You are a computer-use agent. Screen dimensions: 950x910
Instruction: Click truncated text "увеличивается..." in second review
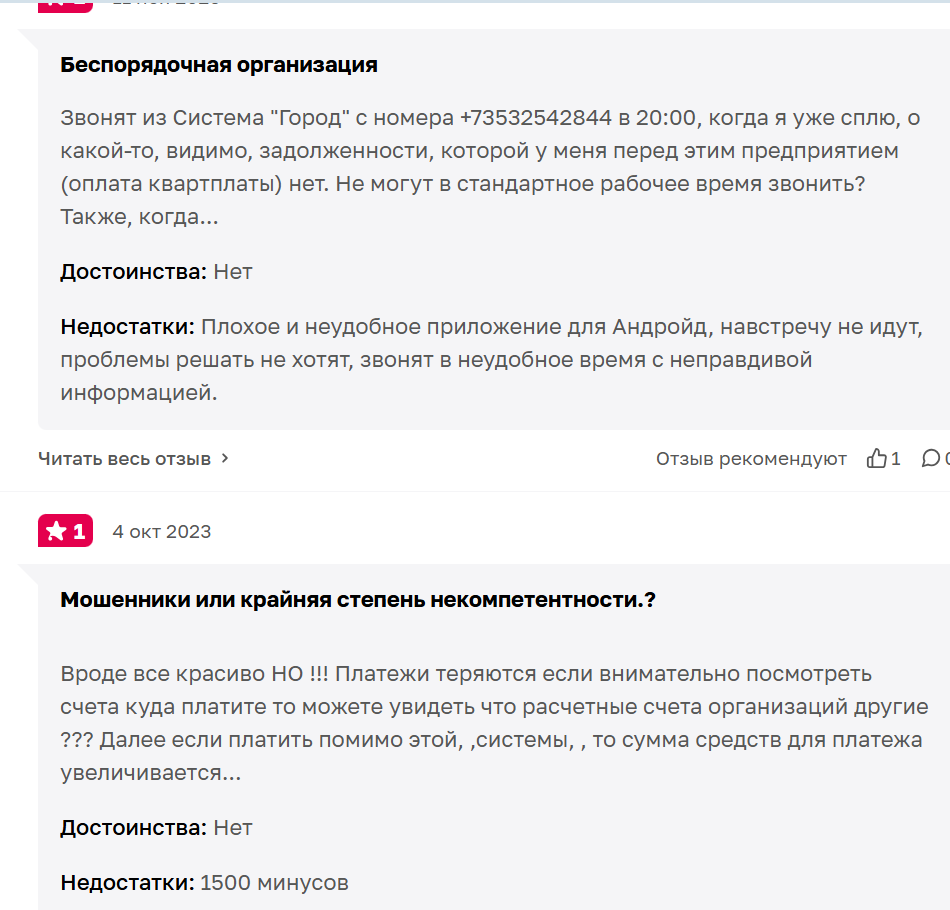(150, 774)
